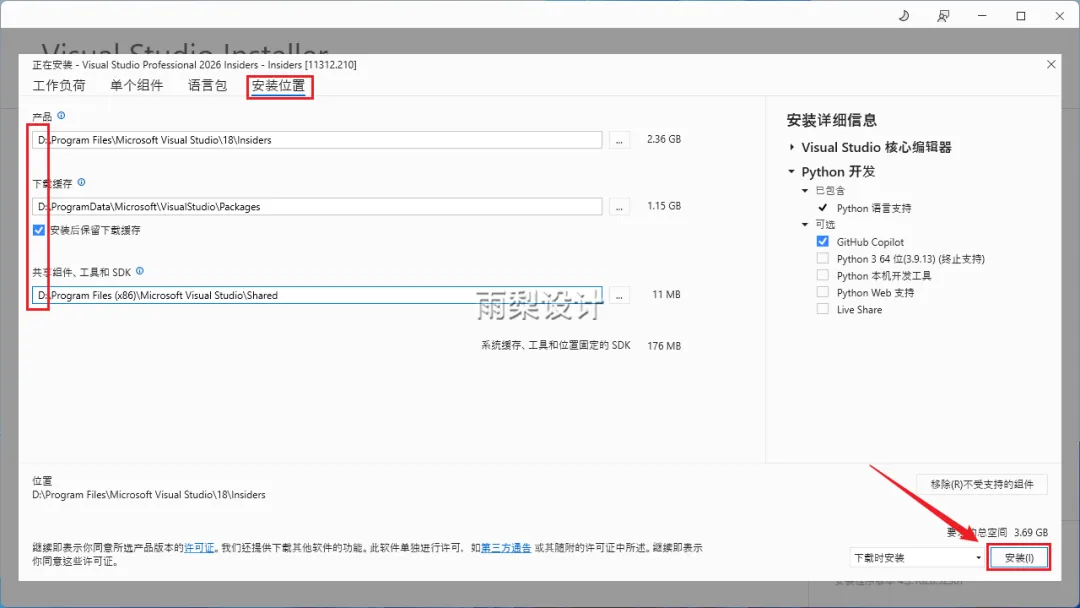This screenshot has height=608, width=1080.
Task: Select the 语言包 tab
Action: click(x=207, y=85)
